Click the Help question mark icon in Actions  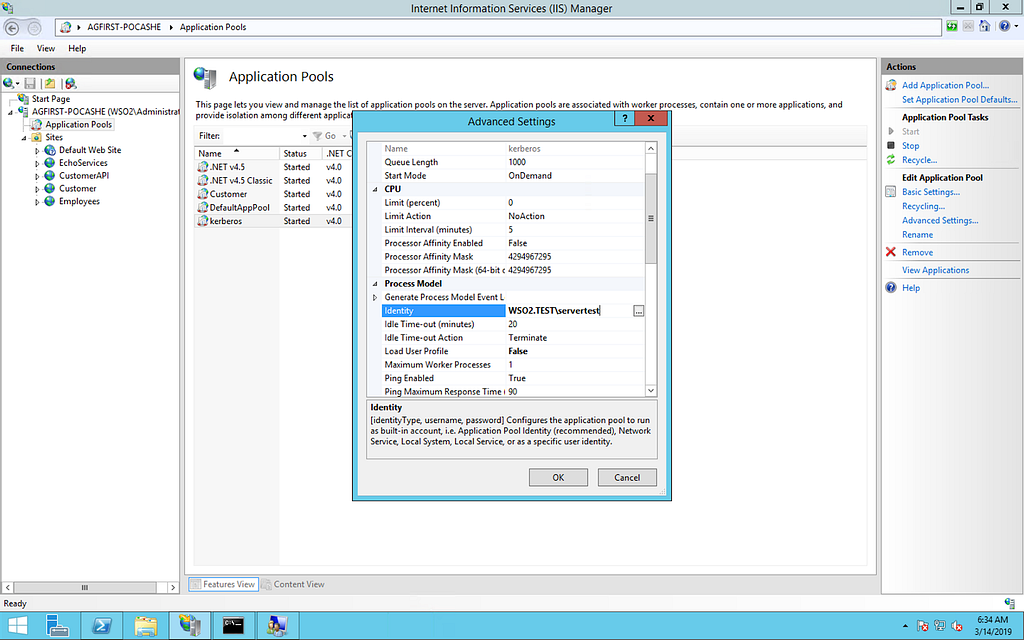pyautogui.click(x=891, y=287)
